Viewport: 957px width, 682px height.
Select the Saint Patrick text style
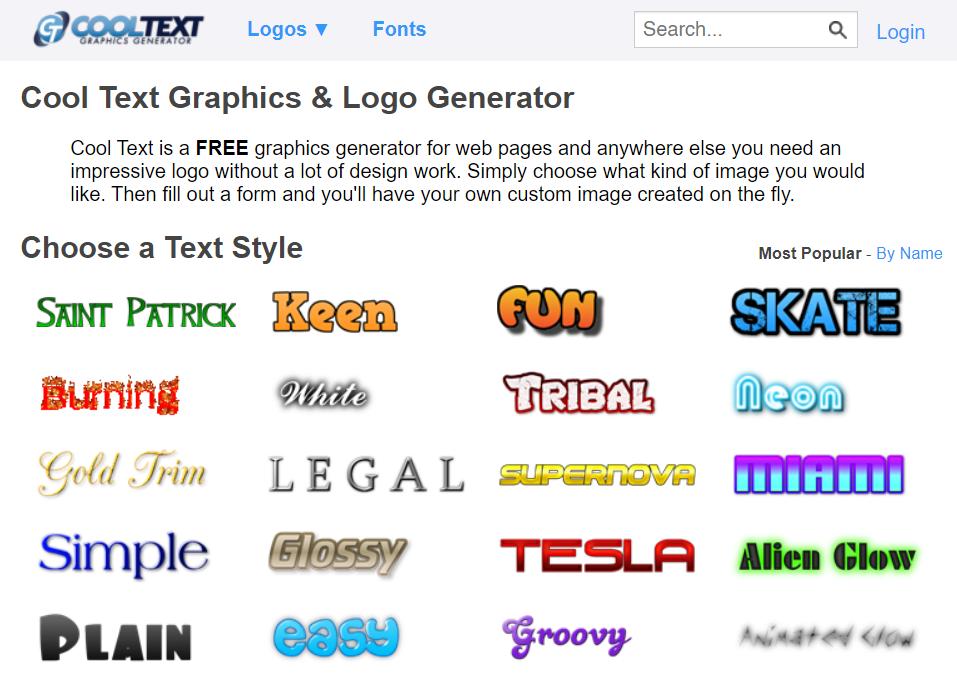[x=135, y=311]
